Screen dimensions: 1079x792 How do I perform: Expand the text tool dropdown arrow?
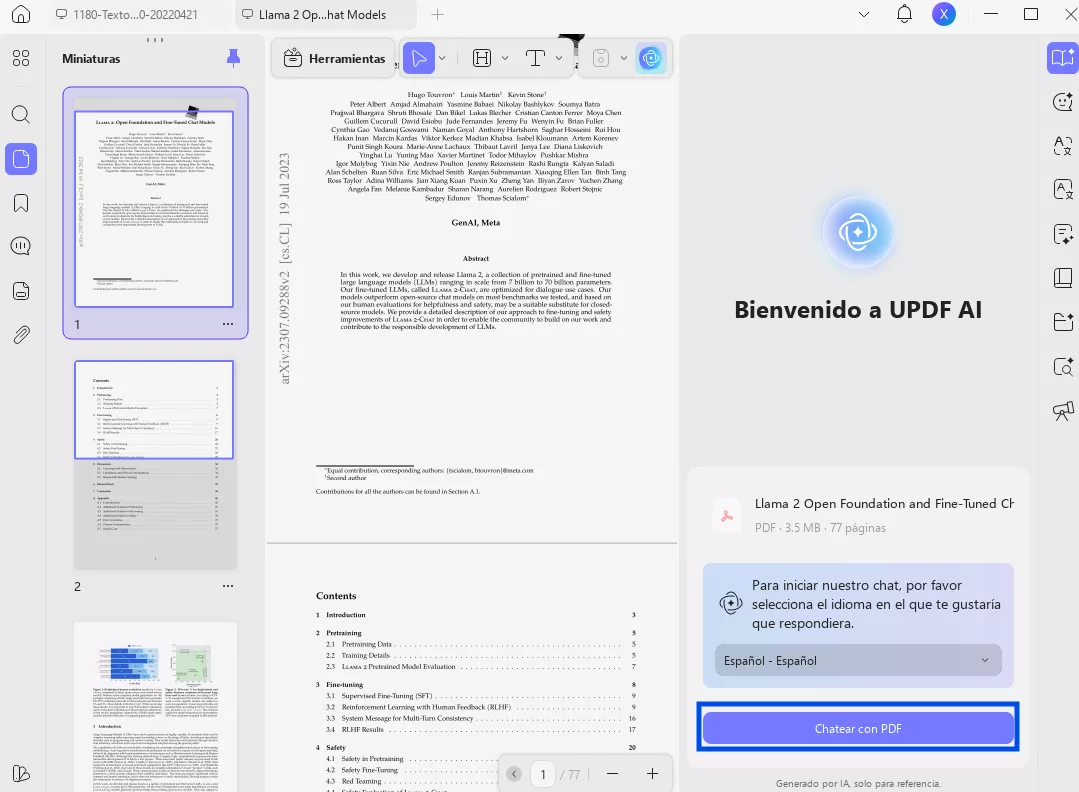(x=559, y=58)
